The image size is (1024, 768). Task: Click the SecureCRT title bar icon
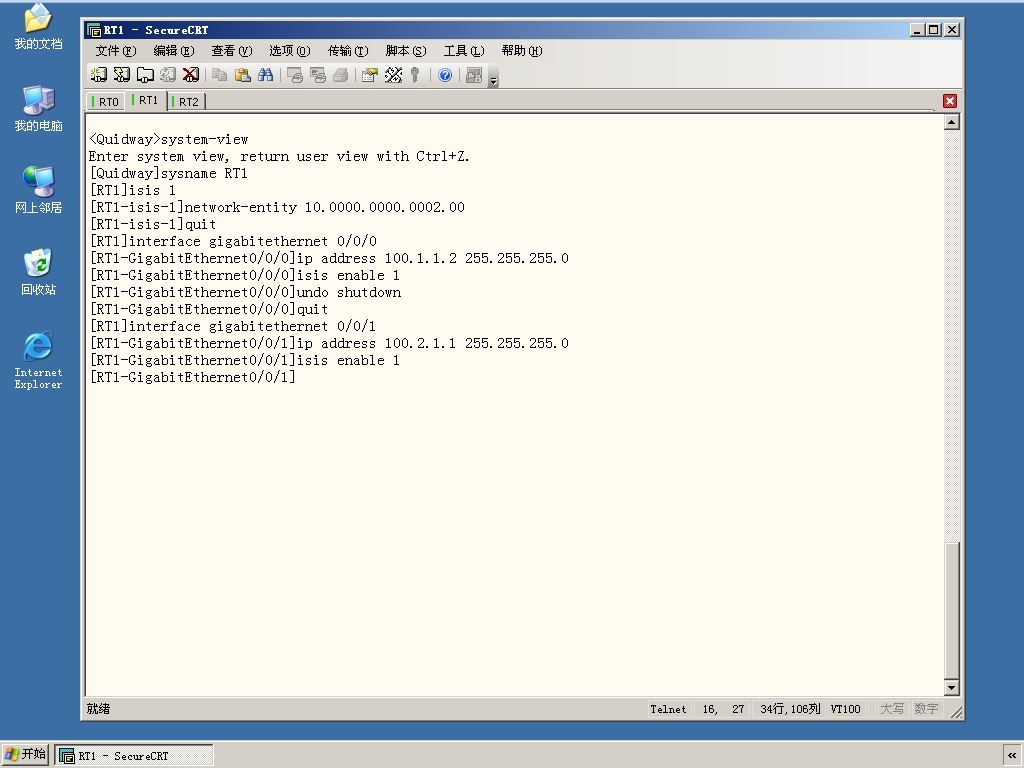click(94, 30)
